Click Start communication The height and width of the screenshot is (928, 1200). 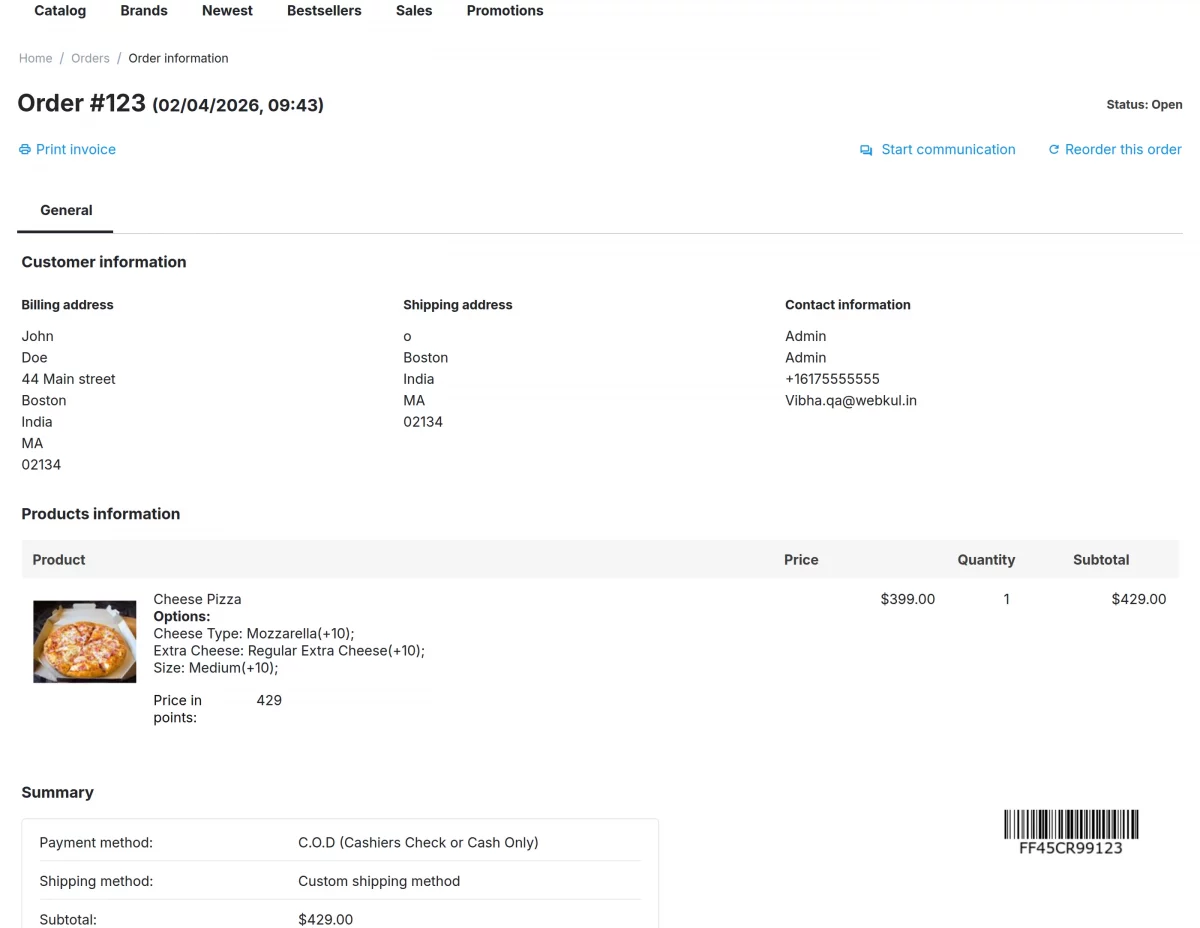pyautogui.click(x=948, y=149)
